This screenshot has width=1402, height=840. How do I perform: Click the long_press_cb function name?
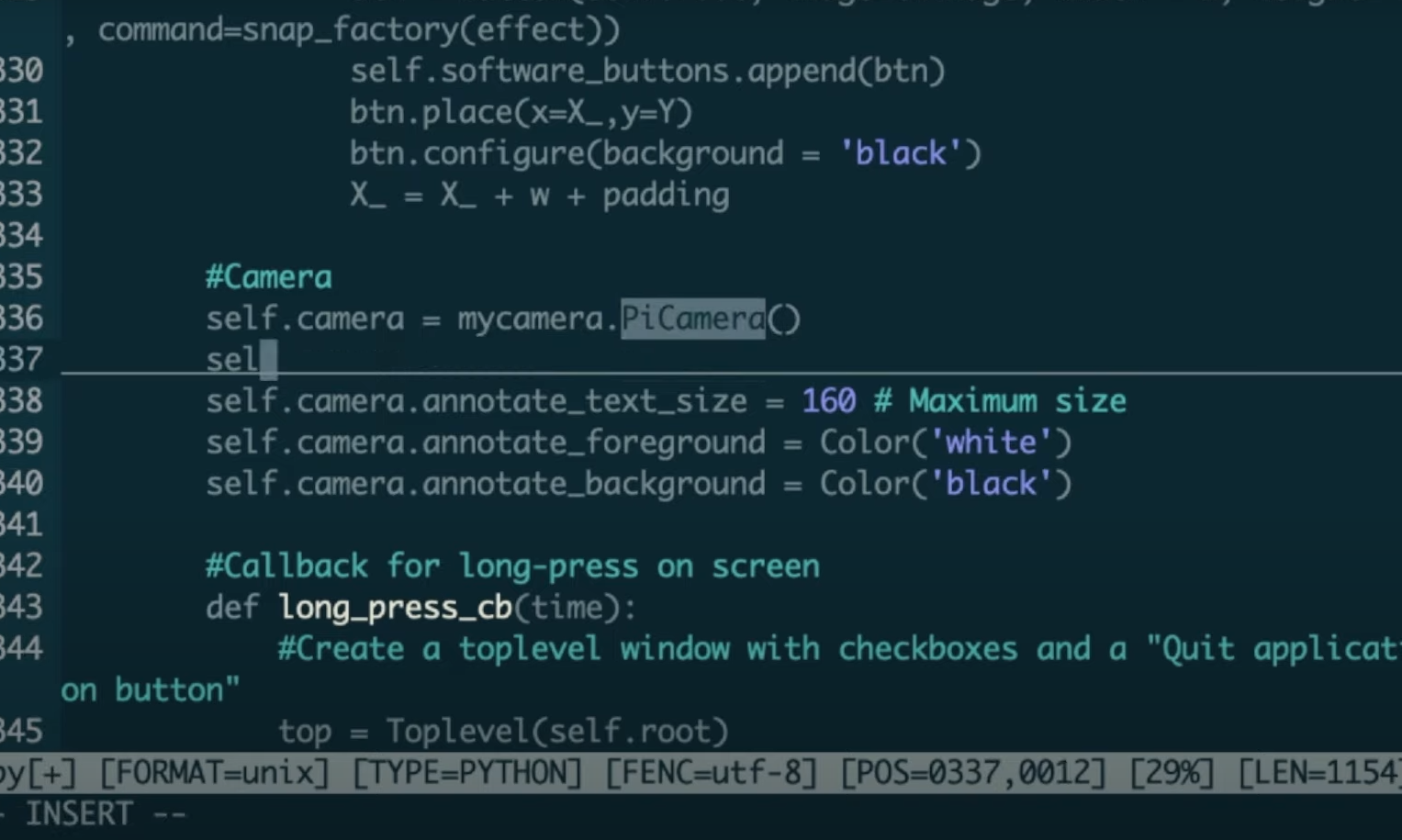[x=395, y=608]
